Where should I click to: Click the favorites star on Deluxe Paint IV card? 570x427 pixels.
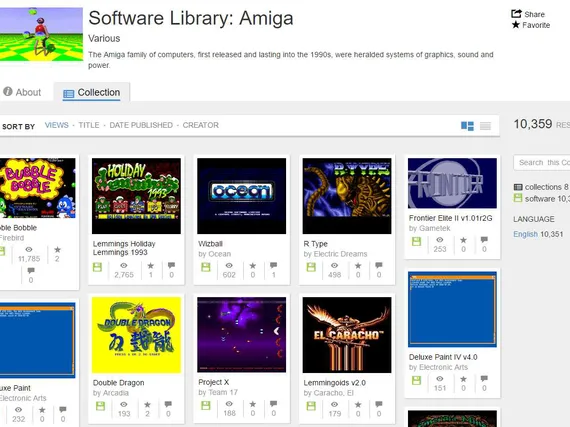coord(463,379)
